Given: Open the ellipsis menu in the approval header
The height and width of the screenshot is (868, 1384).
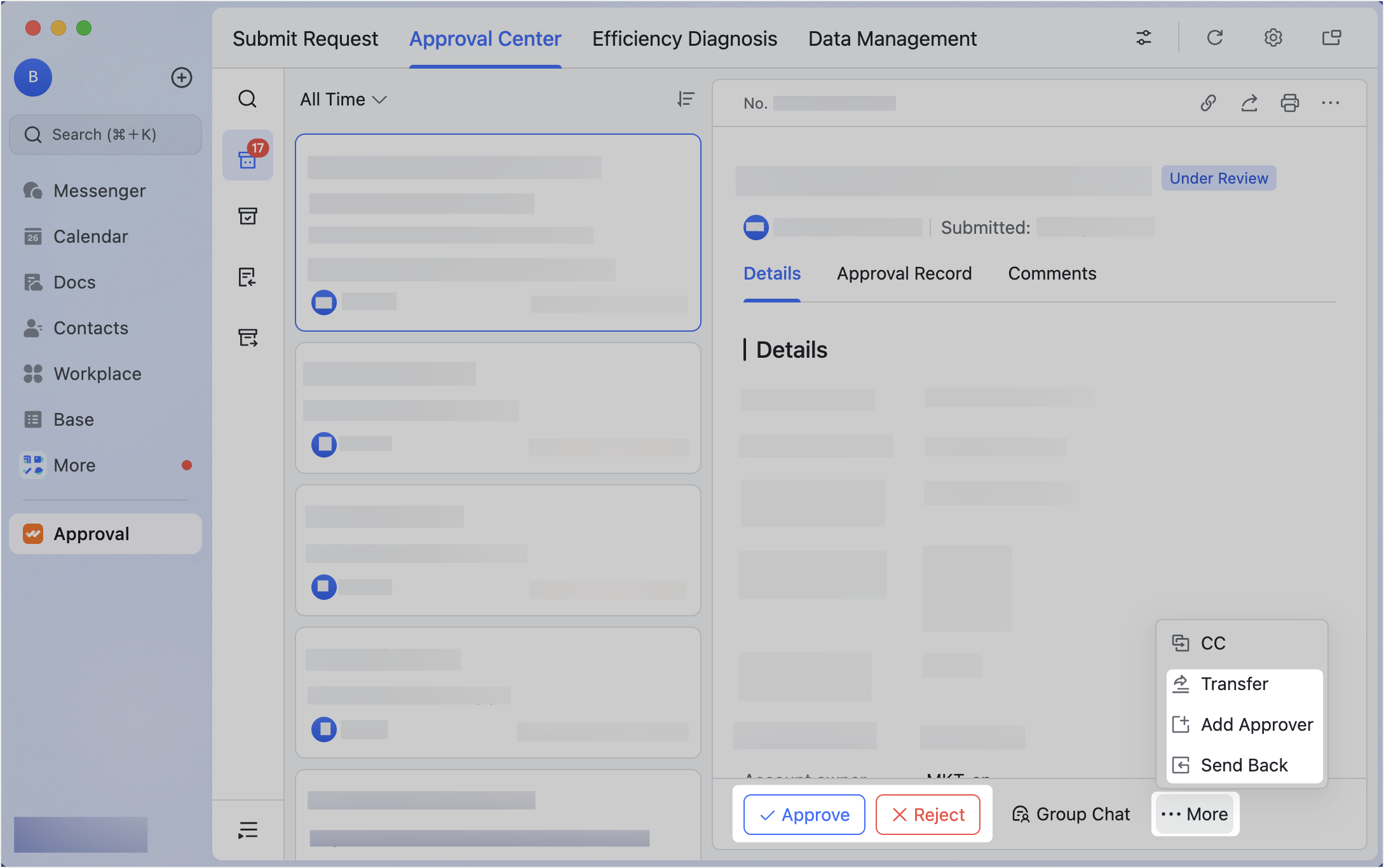Looking at the screenshot, I should coord(1330,103).
